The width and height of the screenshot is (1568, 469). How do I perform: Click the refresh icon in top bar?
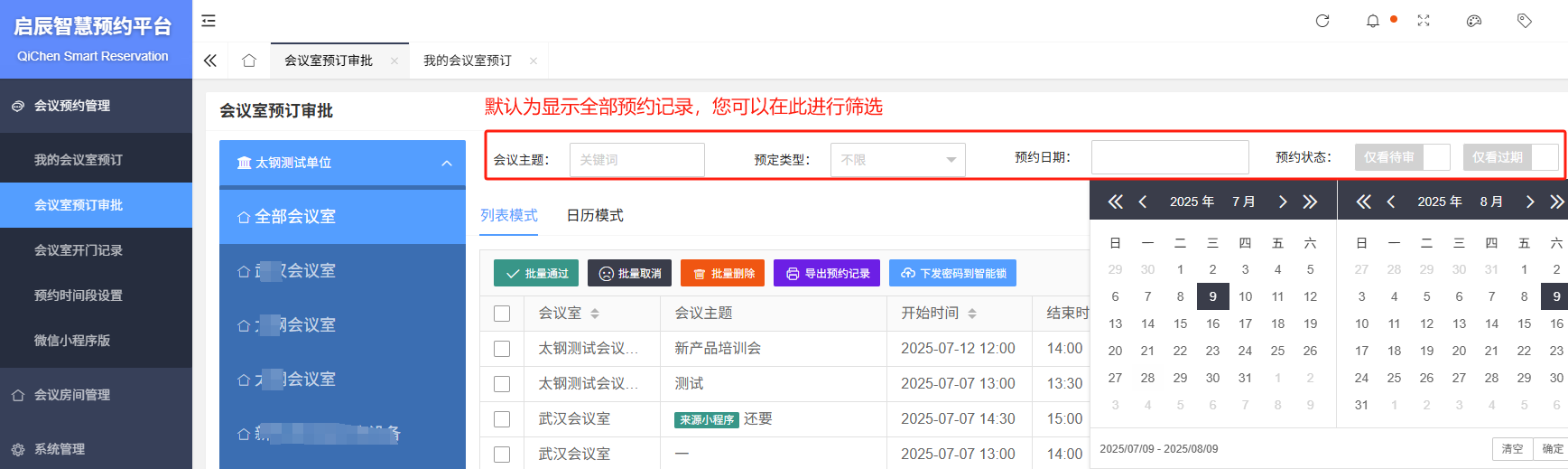[1322, 21]
